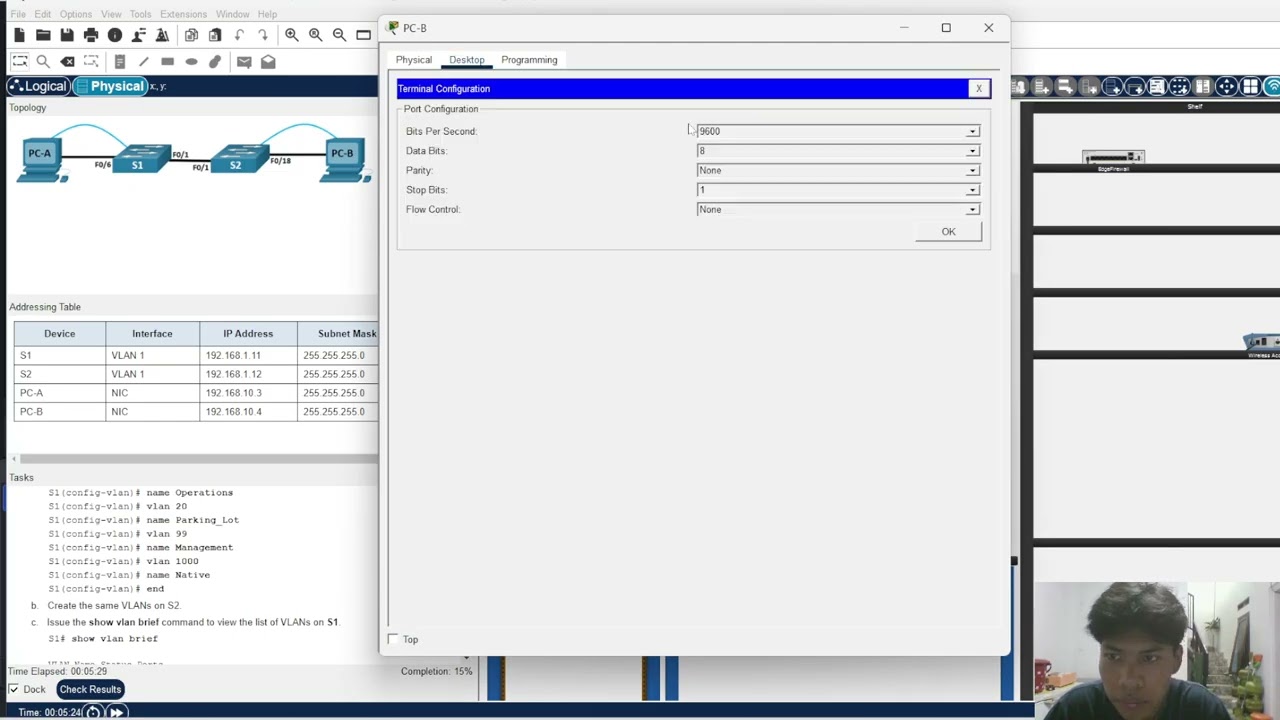Switch to Logical workspace view

[x=38, y=86]
